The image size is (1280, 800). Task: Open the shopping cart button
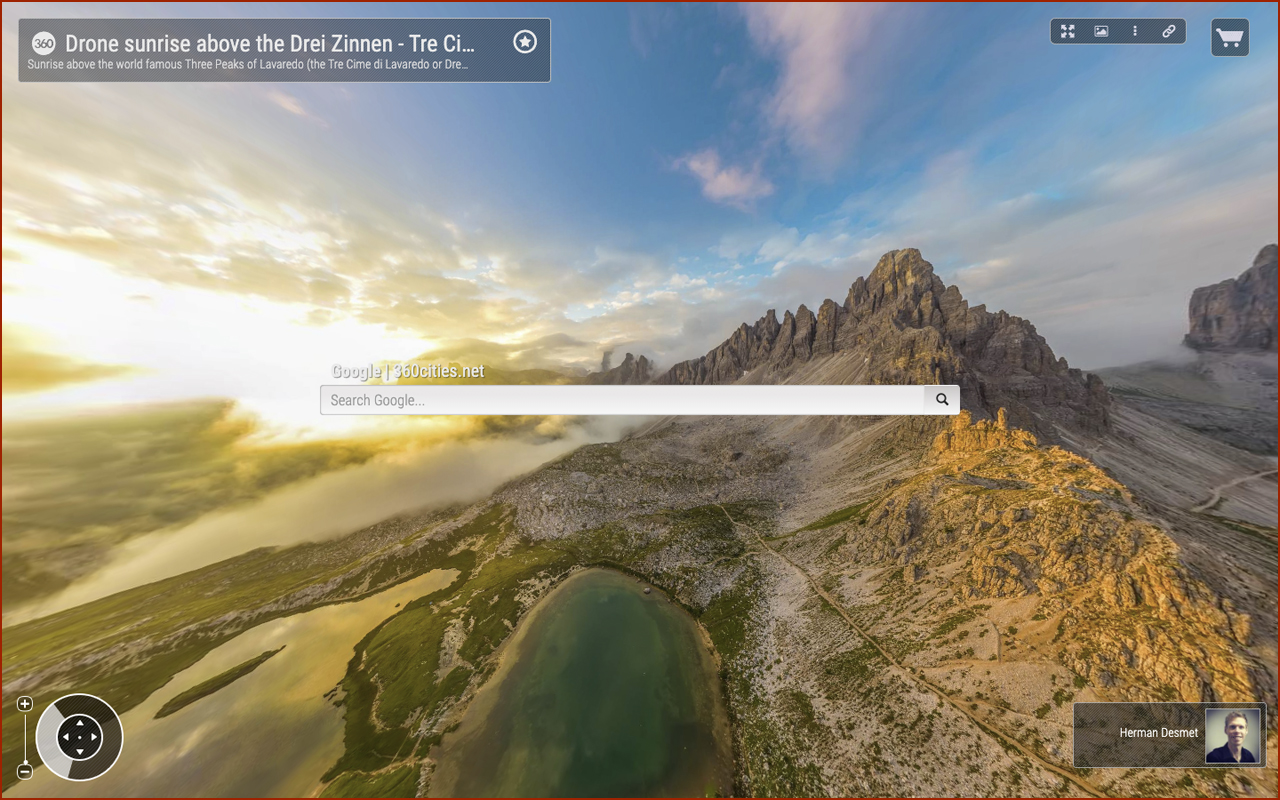tap(1230, 38)
